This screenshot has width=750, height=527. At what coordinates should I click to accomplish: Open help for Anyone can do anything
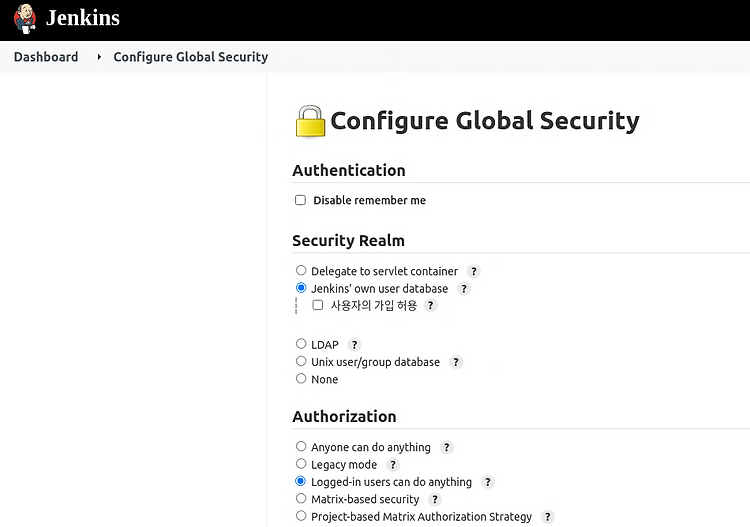tap(446, 448)
